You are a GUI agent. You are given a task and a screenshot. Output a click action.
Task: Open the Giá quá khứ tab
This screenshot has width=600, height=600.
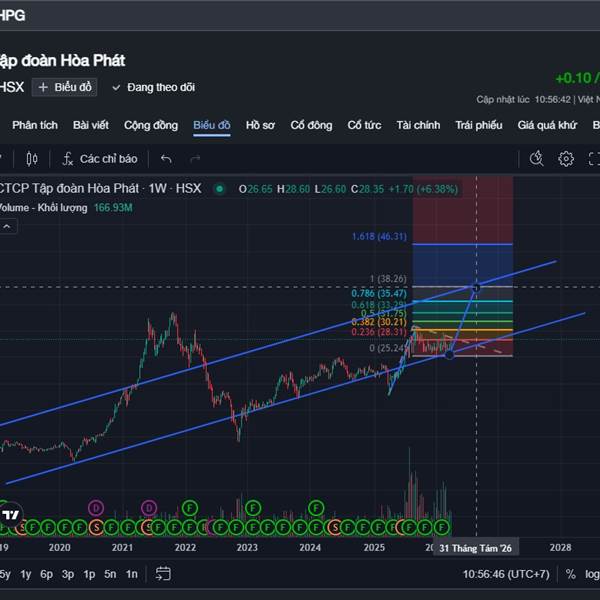click(x=547, y=125)
